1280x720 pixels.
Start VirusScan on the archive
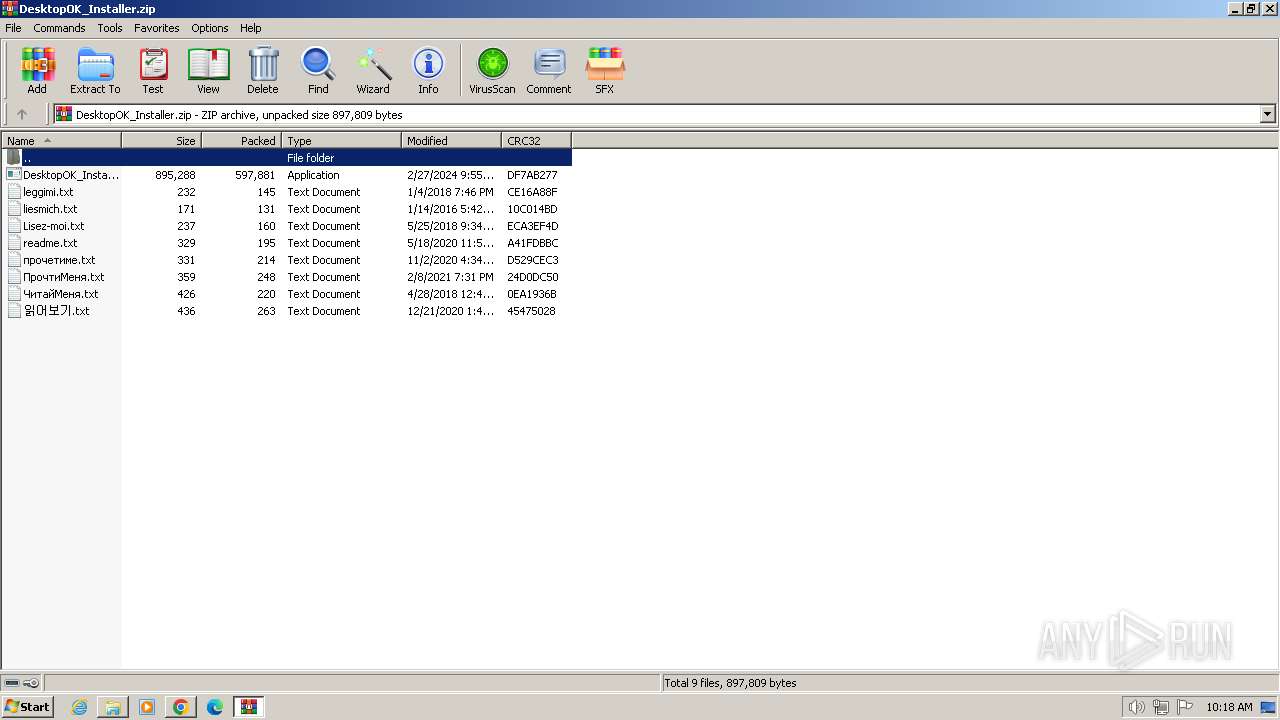[x=492, y=71]
